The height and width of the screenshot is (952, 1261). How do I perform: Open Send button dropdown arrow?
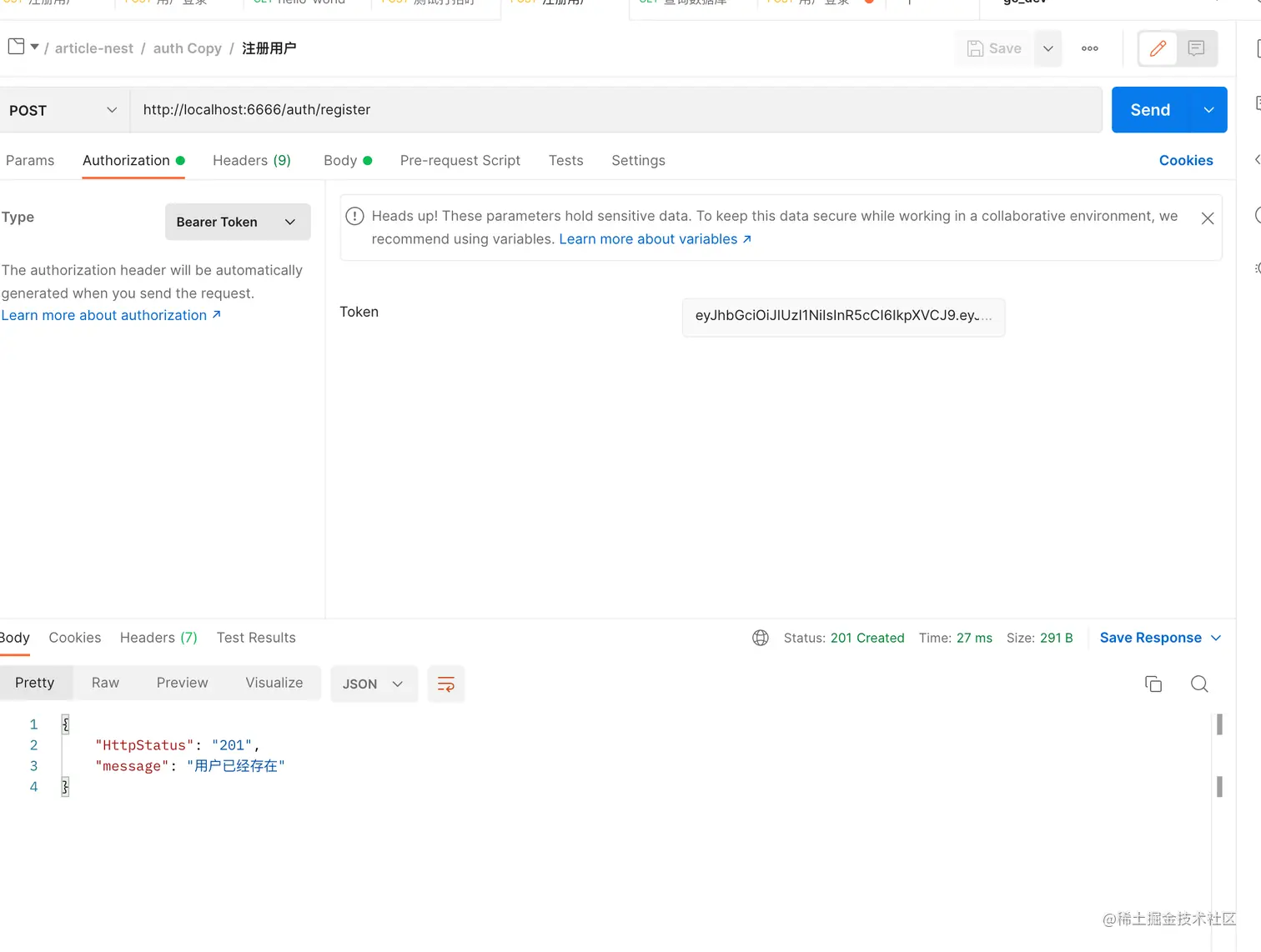click(1208, 110)
